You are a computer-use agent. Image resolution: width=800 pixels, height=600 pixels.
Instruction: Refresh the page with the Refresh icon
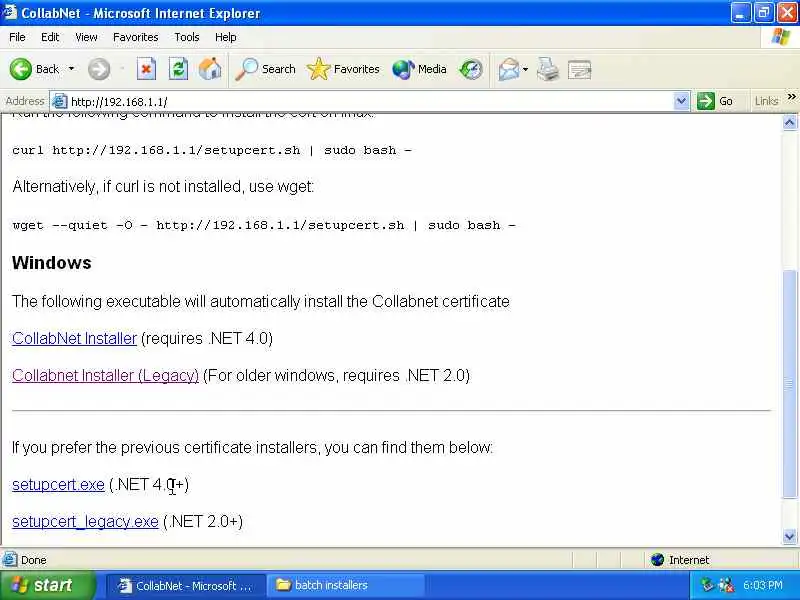(x=178, y=69)
